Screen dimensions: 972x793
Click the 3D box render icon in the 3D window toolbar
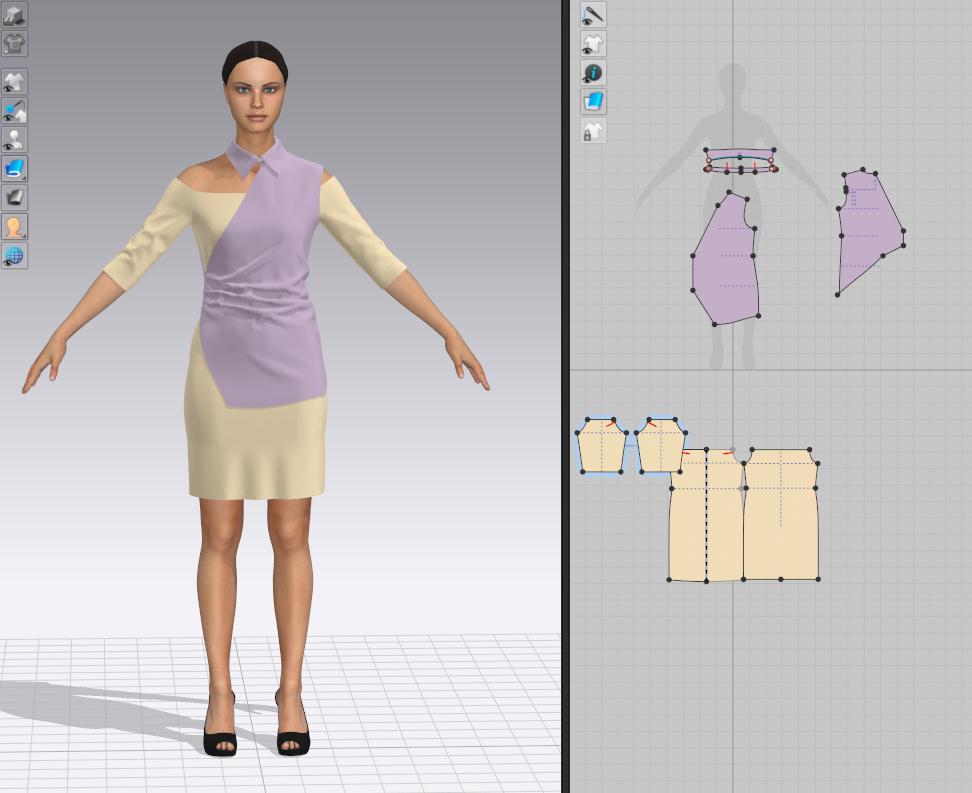pyautogui.click(x=14, y=15)
